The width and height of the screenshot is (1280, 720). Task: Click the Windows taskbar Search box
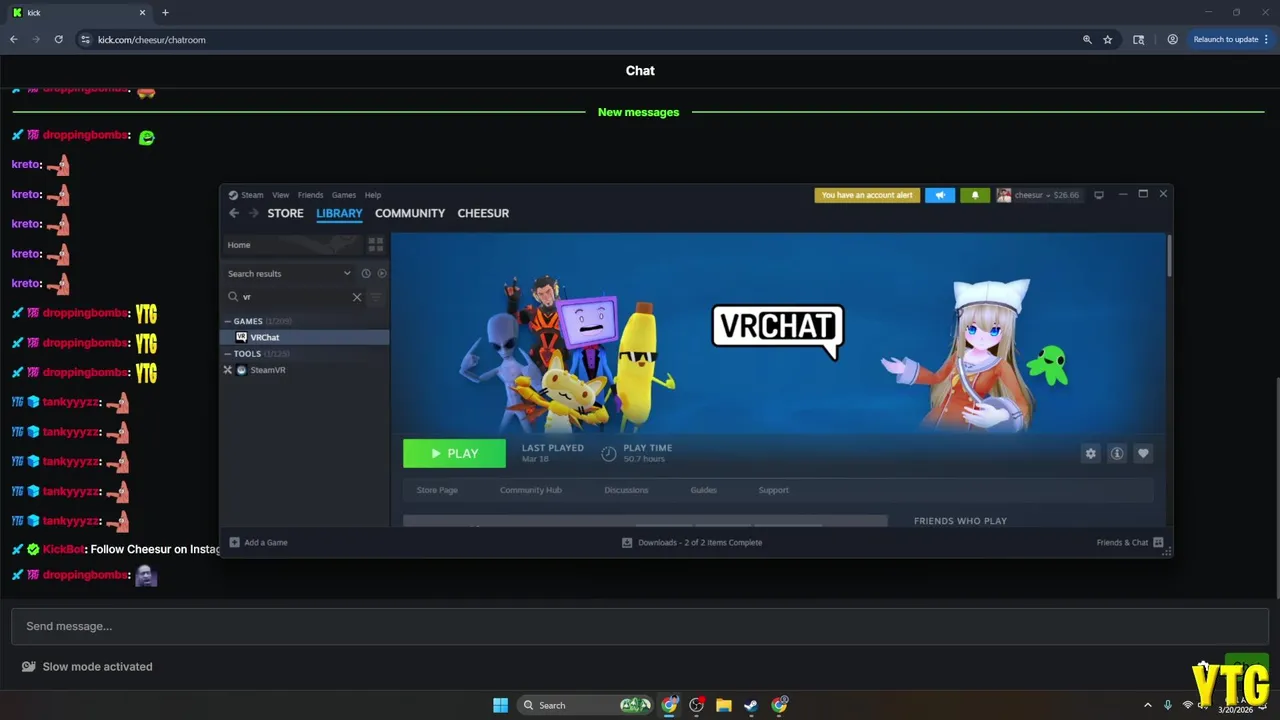[x=585, y=705]
